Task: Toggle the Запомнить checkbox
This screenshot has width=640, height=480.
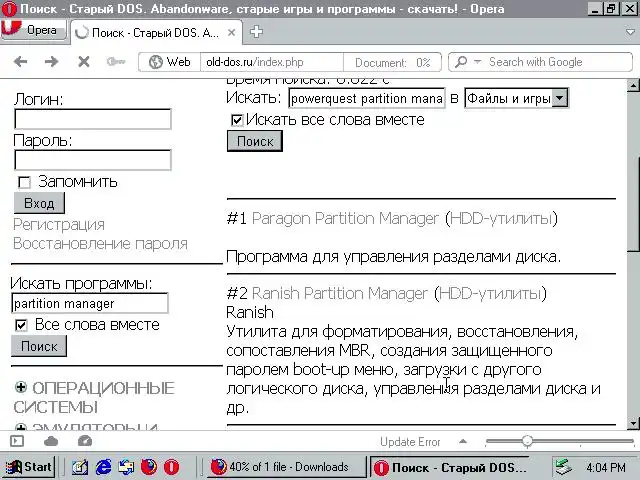Action: click(24, 182)
